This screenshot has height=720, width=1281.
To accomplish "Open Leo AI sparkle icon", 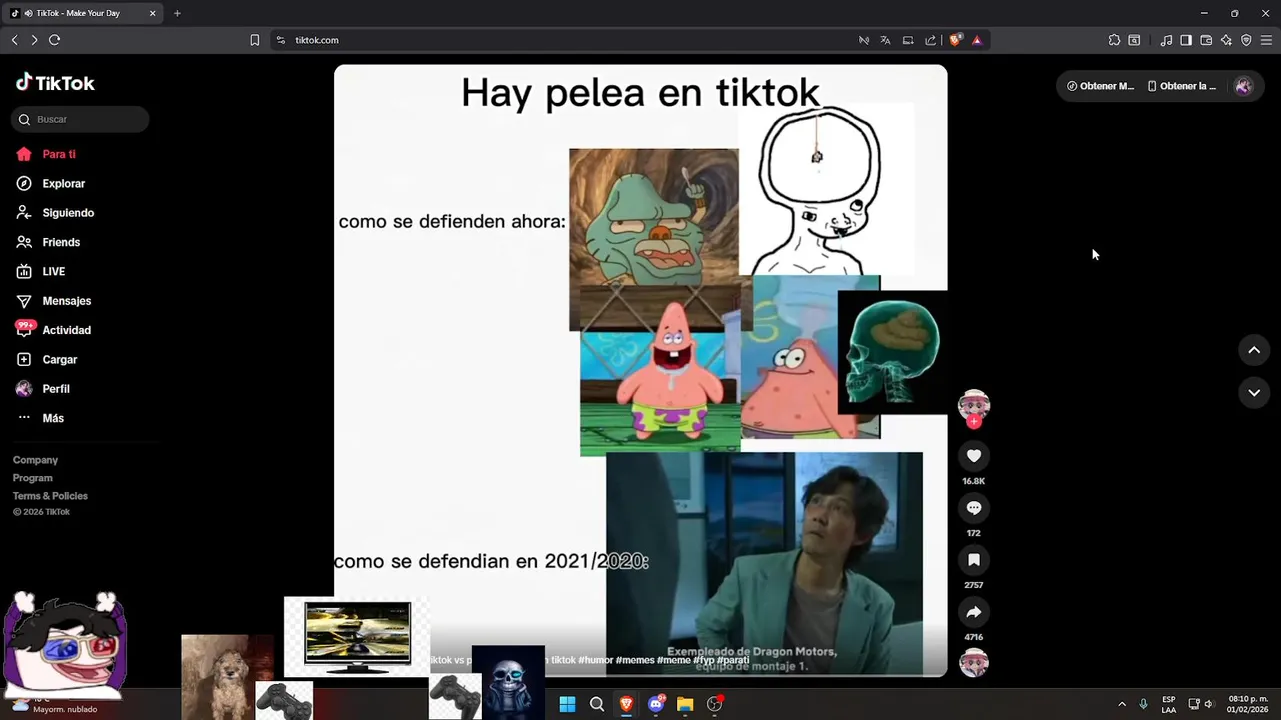I will pyautogui.click(x=1226, y=40).
